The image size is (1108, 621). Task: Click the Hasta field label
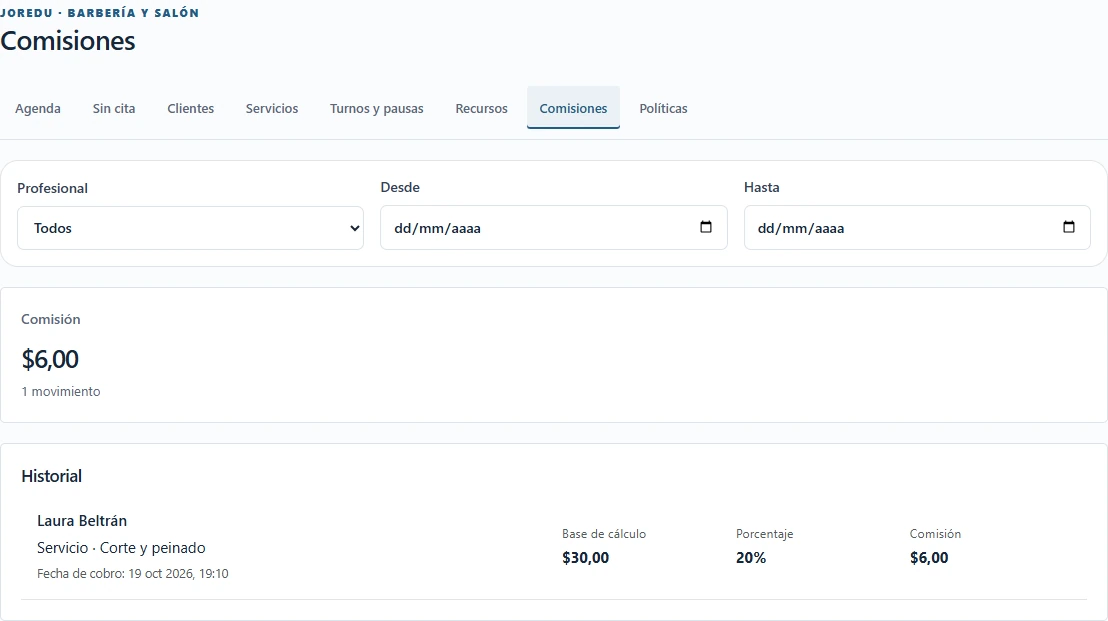(762, 187)
